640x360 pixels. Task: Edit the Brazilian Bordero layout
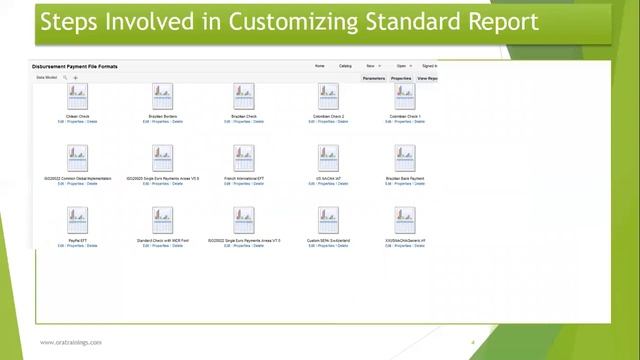point(146,122)
